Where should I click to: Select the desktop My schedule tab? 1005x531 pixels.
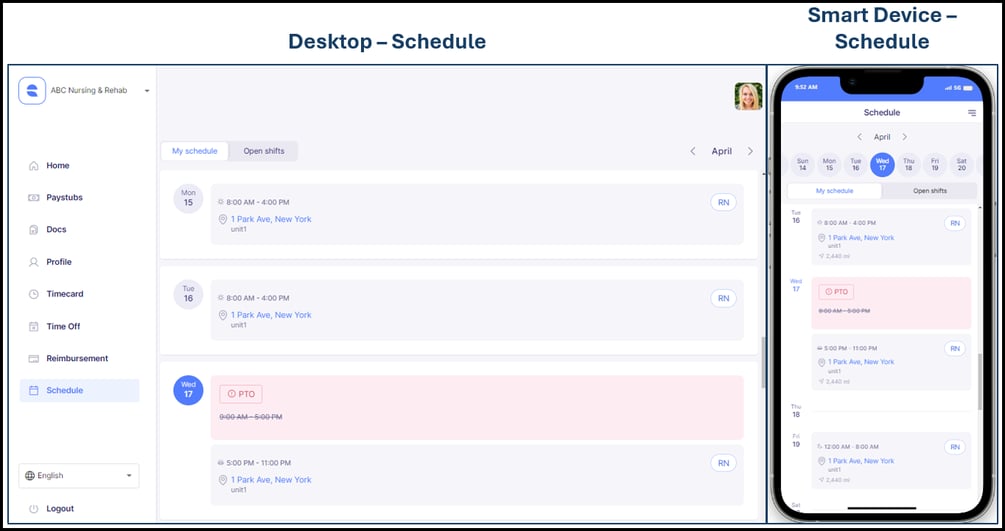tap(194, 151)
